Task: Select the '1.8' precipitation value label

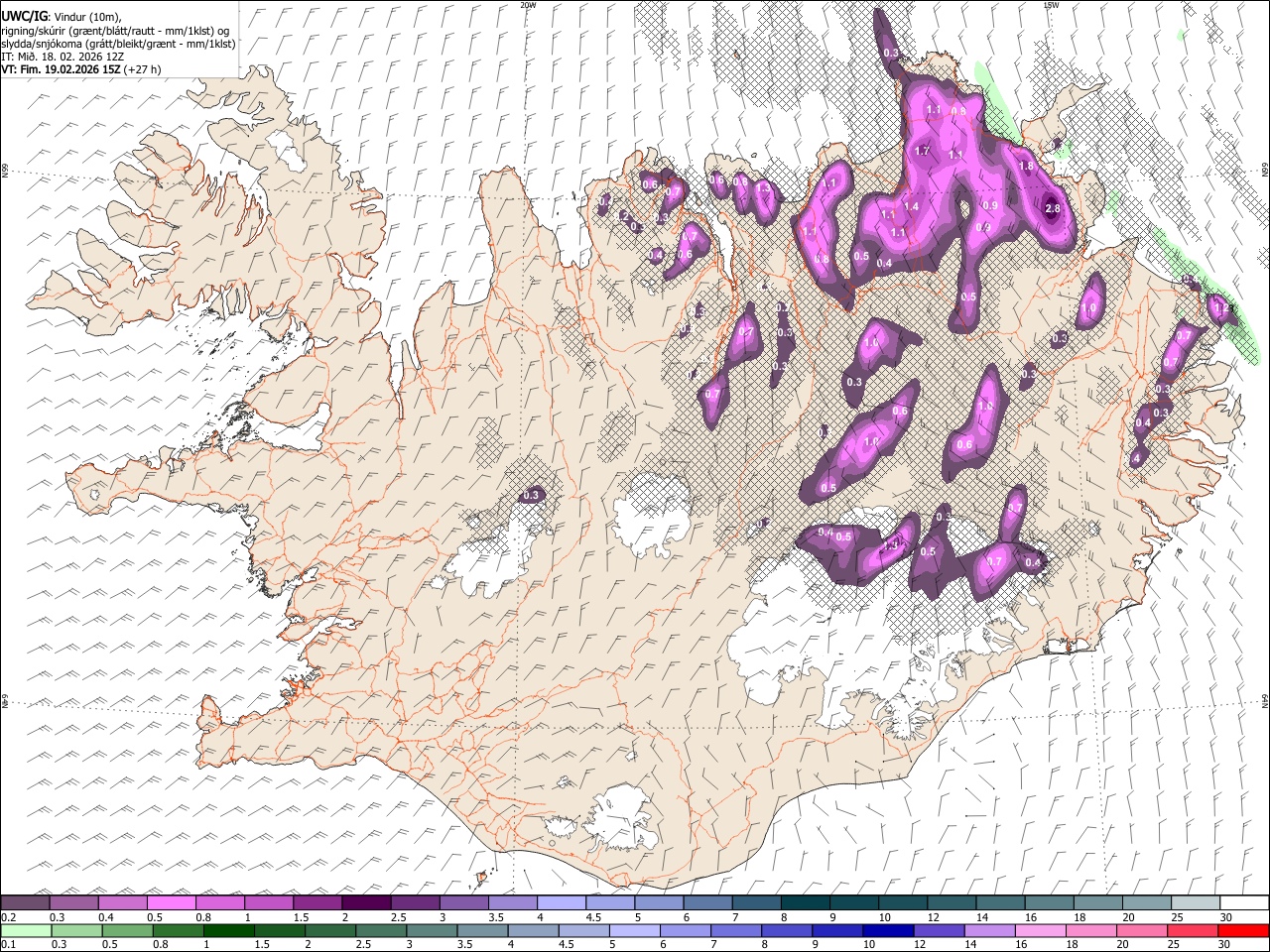Action: pyautogui.click(x=1027, y=167)
